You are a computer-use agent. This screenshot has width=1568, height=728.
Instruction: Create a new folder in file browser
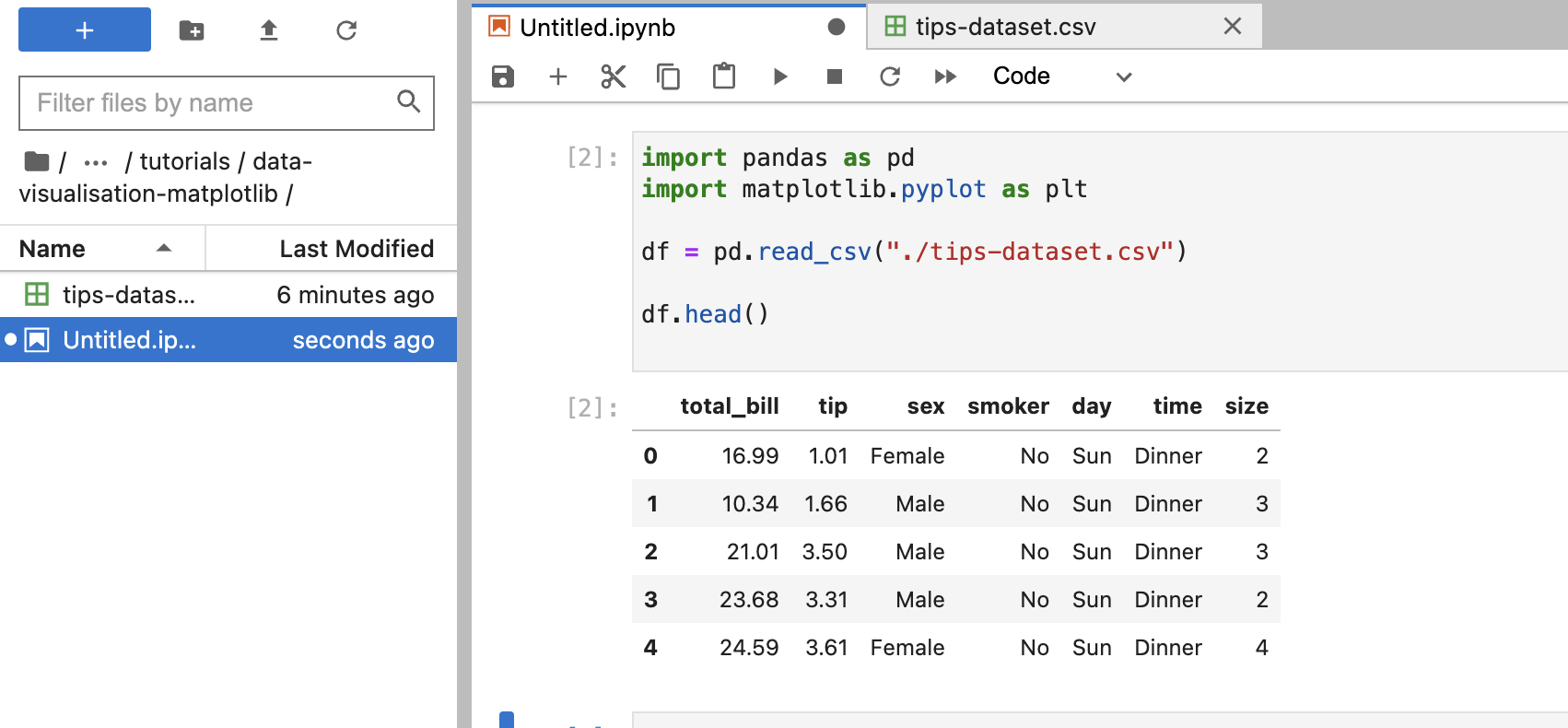tap(192, 30)
